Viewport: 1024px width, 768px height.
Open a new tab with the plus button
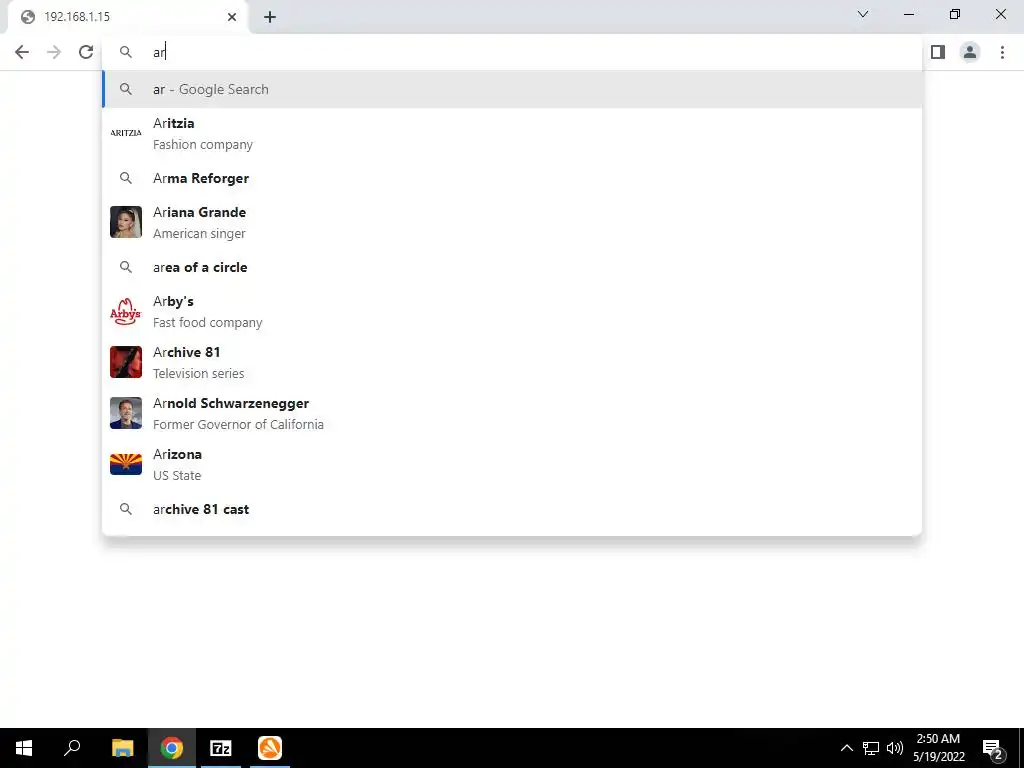[x=270, y=17]
